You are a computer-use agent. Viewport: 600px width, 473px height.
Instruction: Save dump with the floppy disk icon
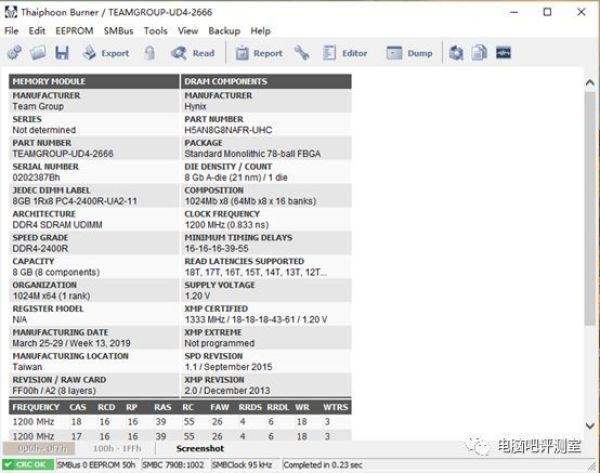click(62, 53)
